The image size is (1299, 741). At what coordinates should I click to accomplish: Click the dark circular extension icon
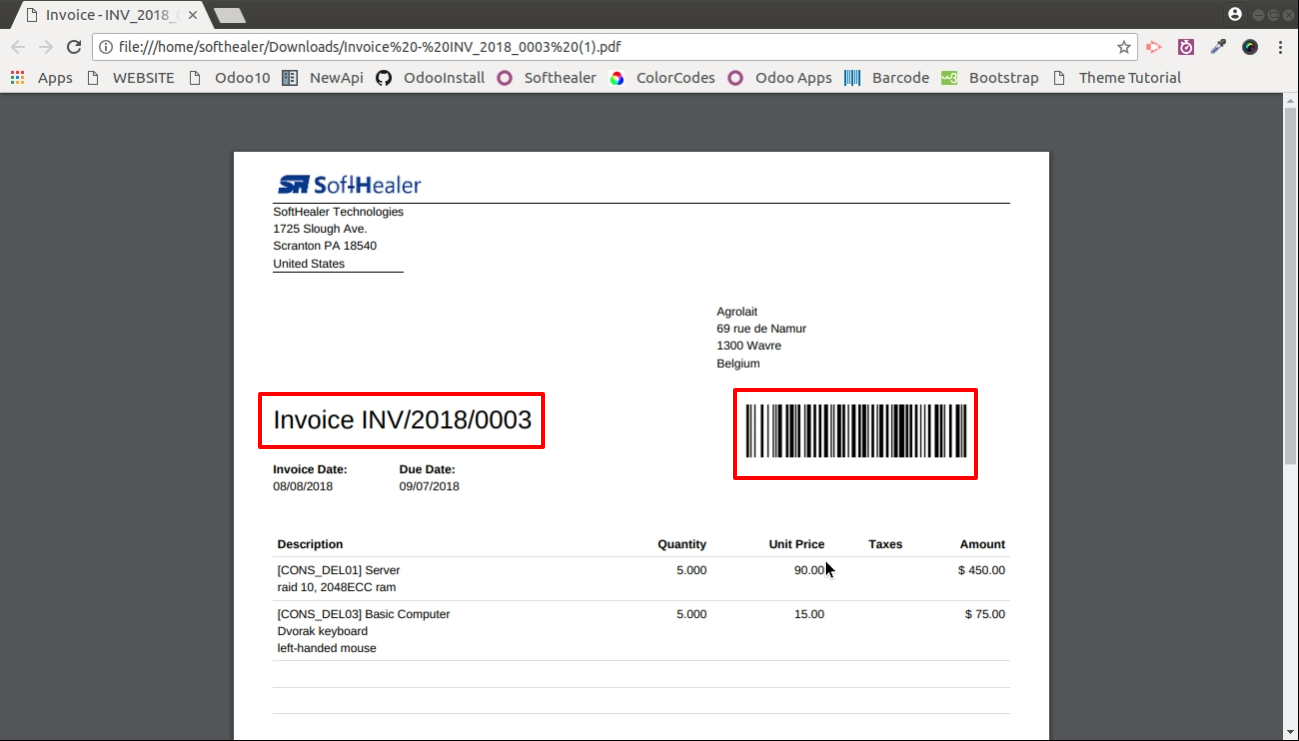[1250, 47]
